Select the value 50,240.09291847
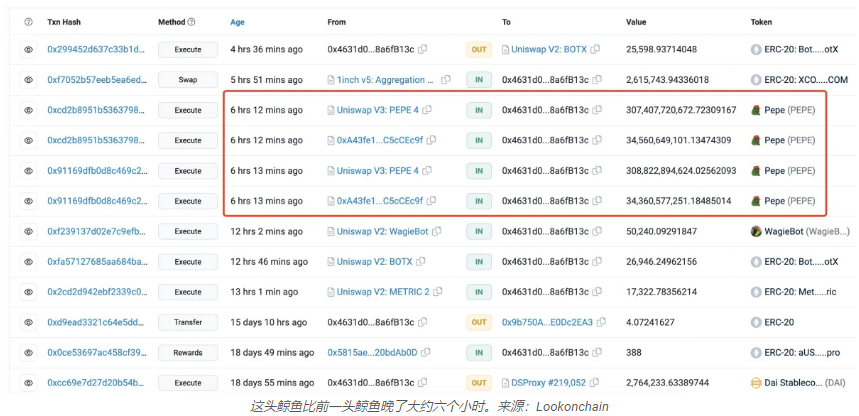Image resolution: width=859 pixels, height=416 pixels. (661, 232)
